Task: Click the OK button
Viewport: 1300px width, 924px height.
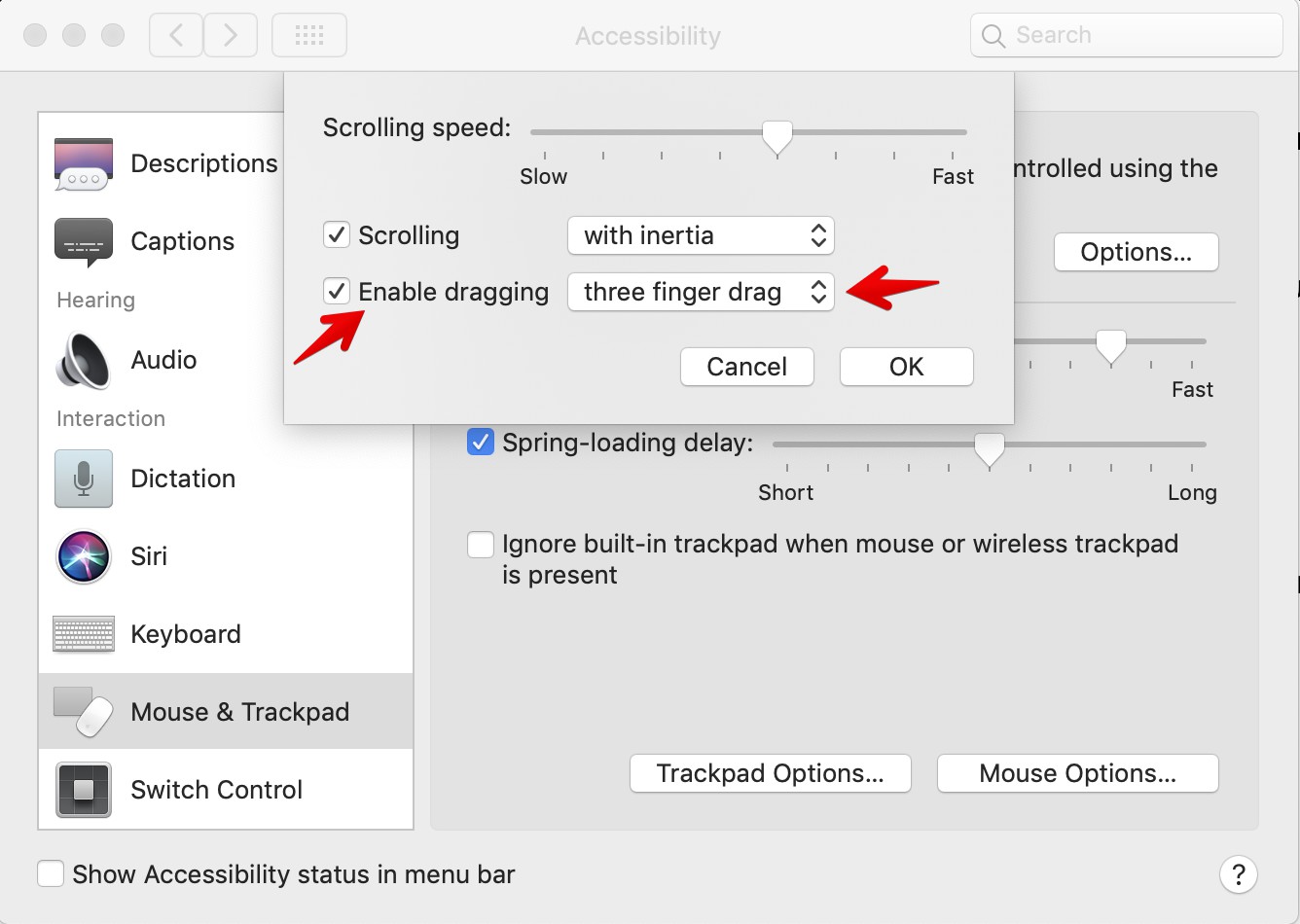Action: (906, 367)
